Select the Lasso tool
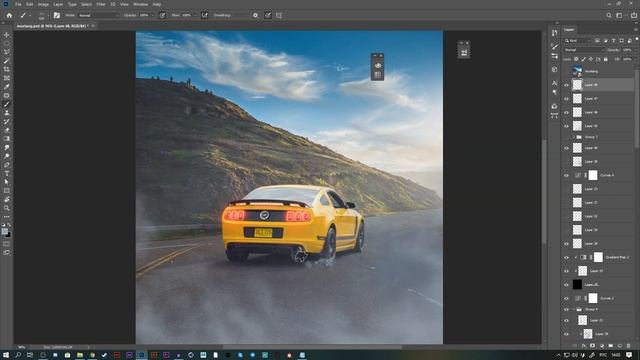This screenshot has width=640, height=360. point(7,52)
